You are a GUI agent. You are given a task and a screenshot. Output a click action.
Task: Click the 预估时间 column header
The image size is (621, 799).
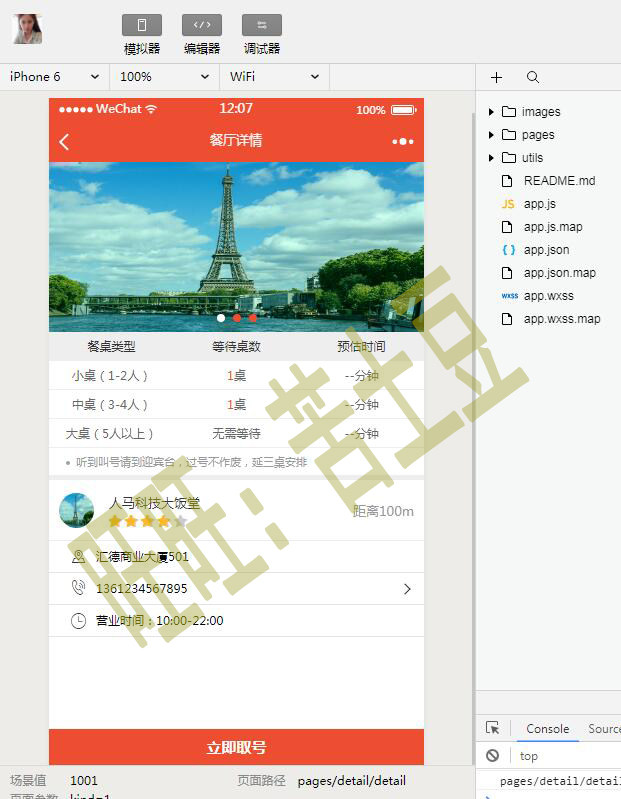click(361, 347)
